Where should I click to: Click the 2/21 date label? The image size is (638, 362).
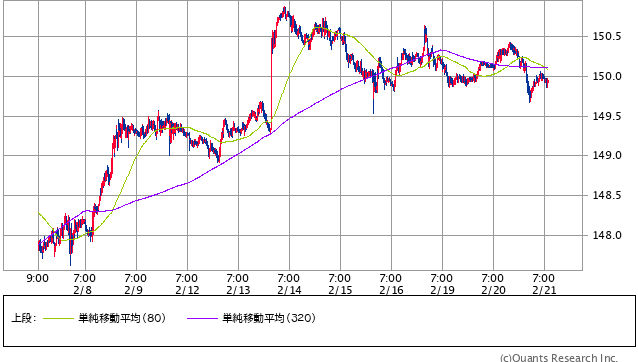coord(544,290)
